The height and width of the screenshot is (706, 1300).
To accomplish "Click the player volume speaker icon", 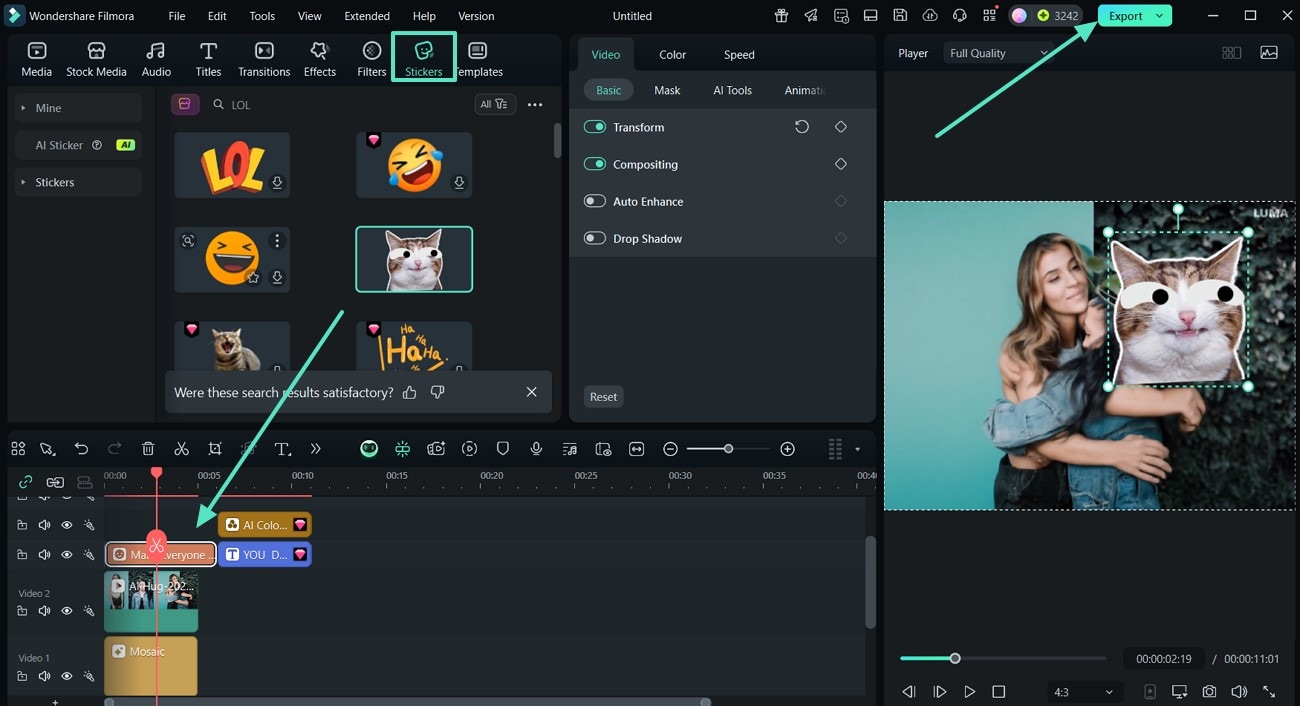I will (1239, 692).
